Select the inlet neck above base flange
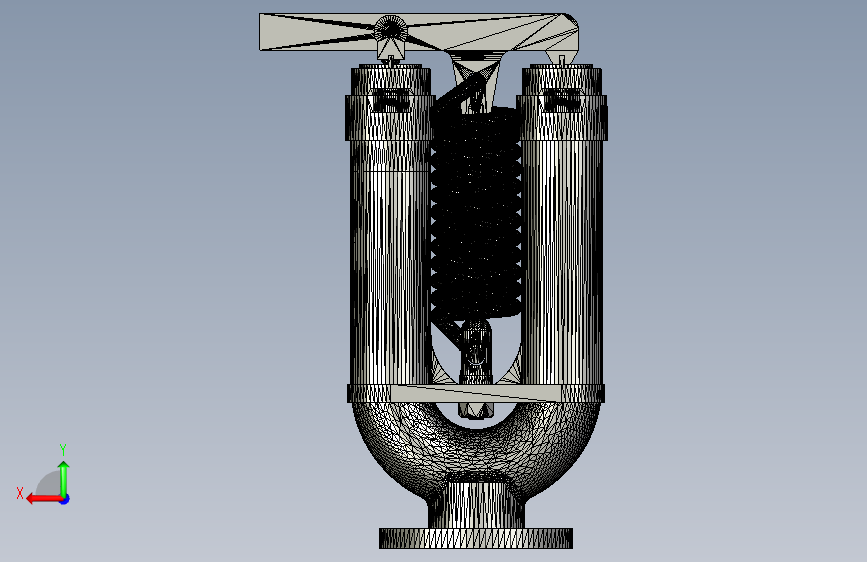 [476, 505]
